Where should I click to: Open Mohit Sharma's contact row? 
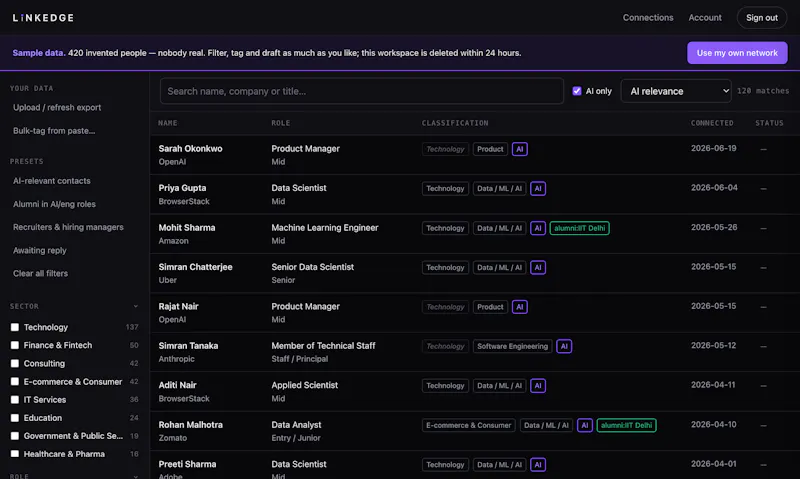[x=474, y=234]
